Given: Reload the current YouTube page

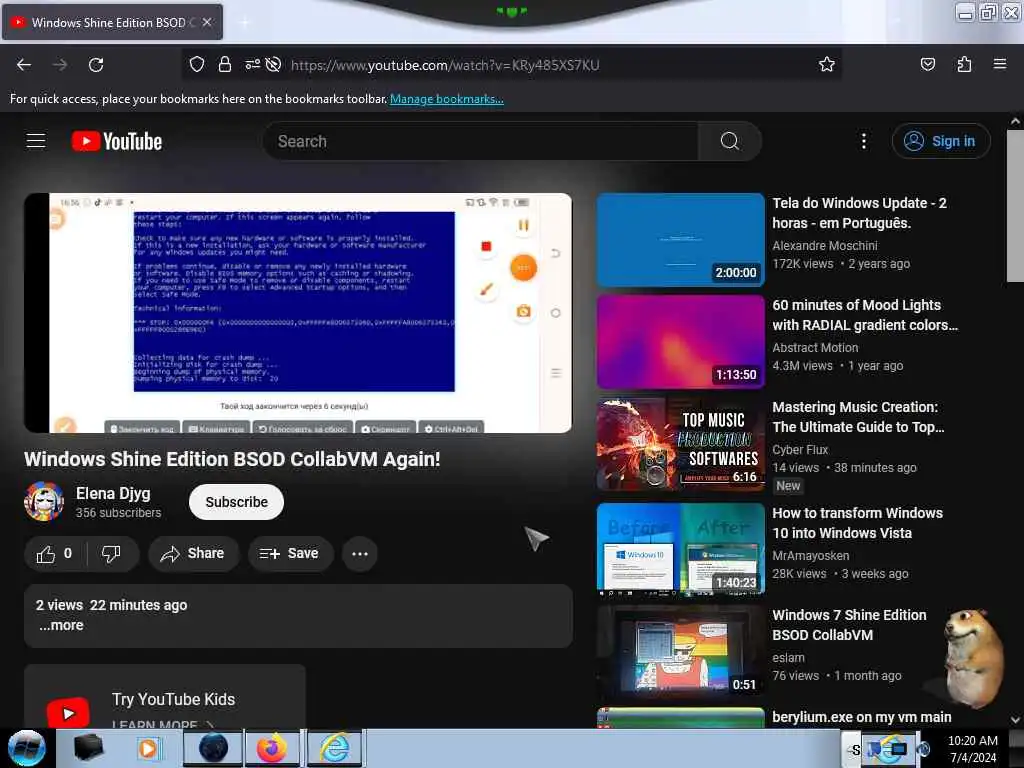Looking at the screenshot, I should 96,65.
